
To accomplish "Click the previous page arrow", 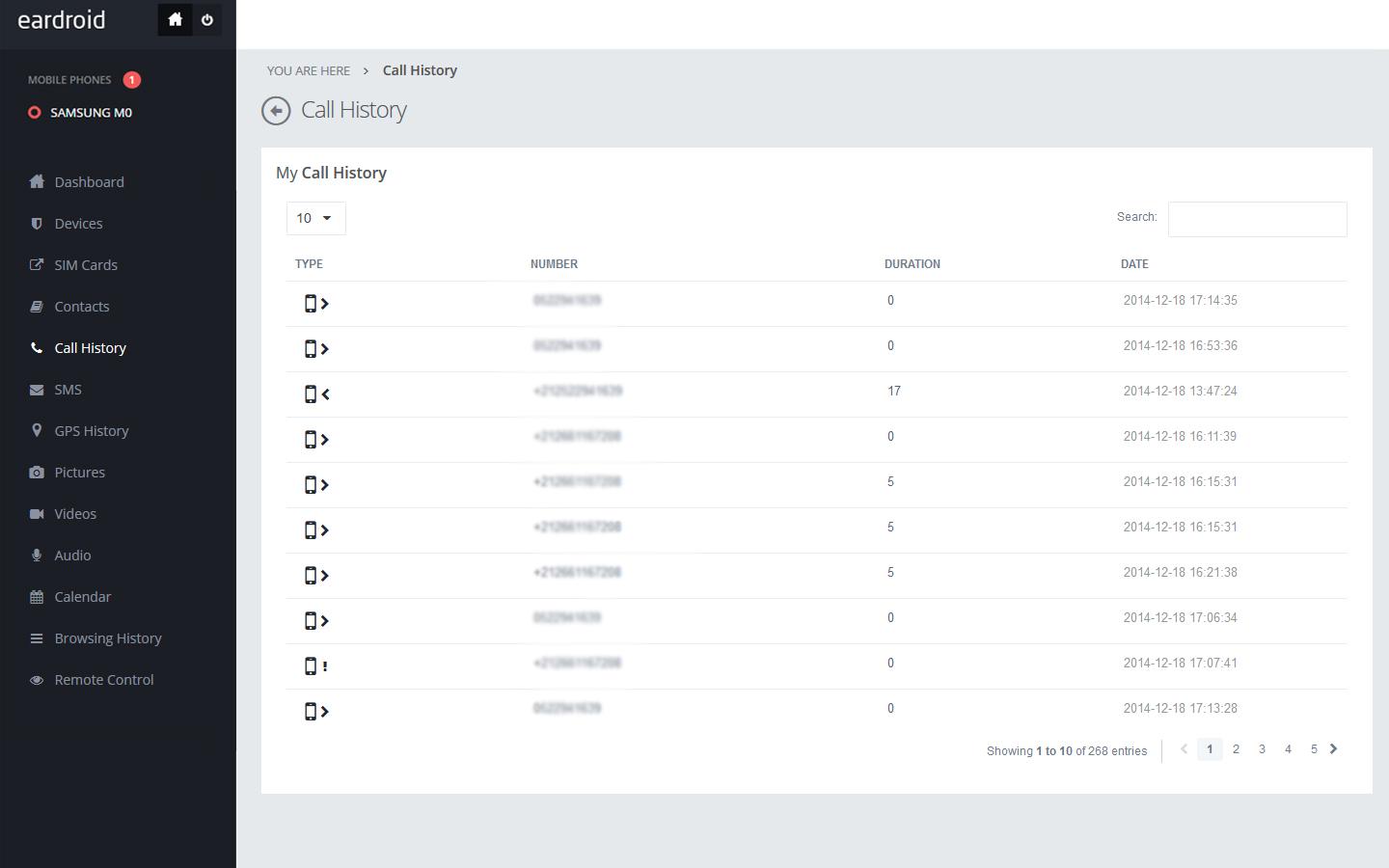I will tap(1184, 749).
